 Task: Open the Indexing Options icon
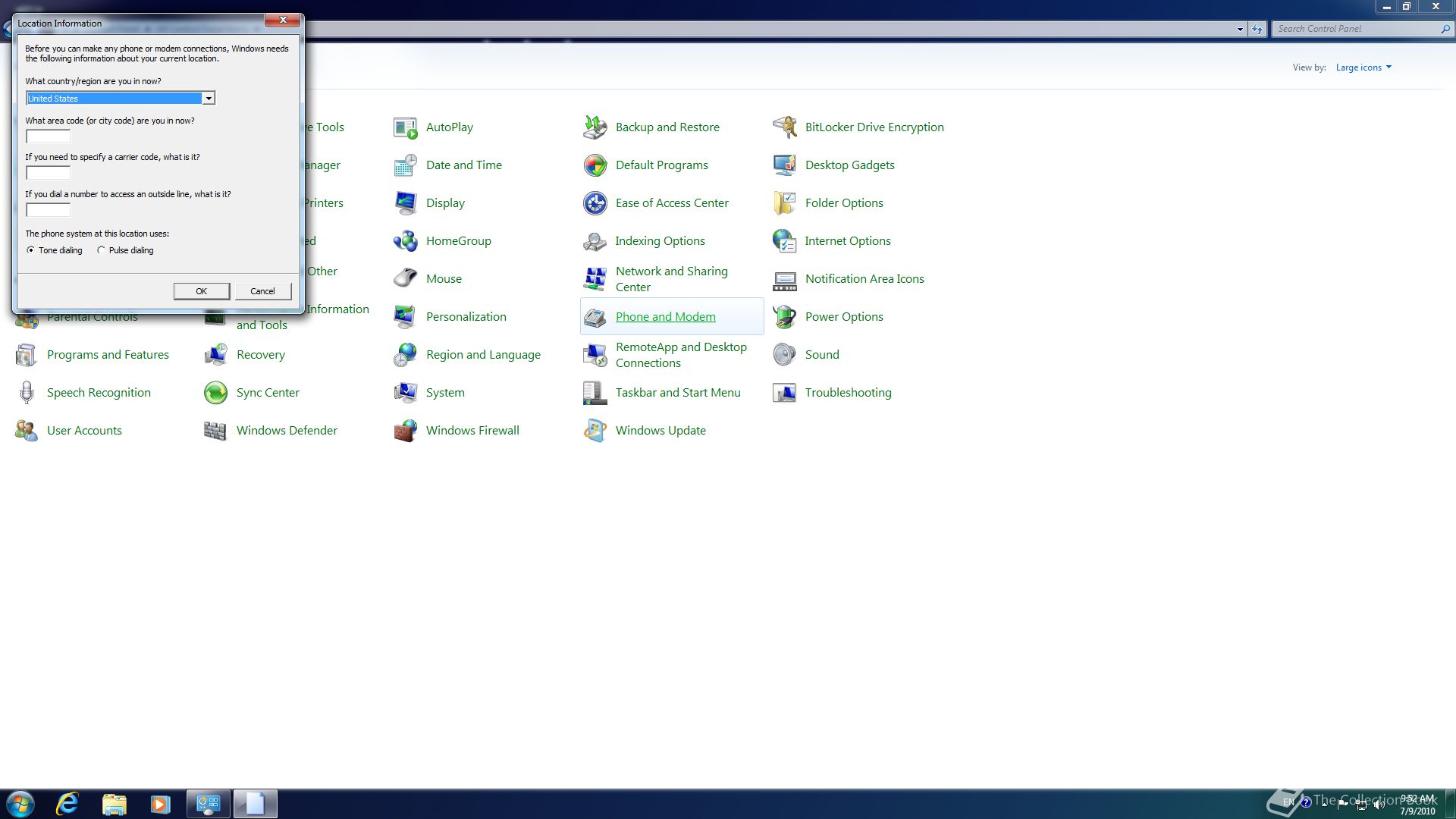[x=595, y=241]
